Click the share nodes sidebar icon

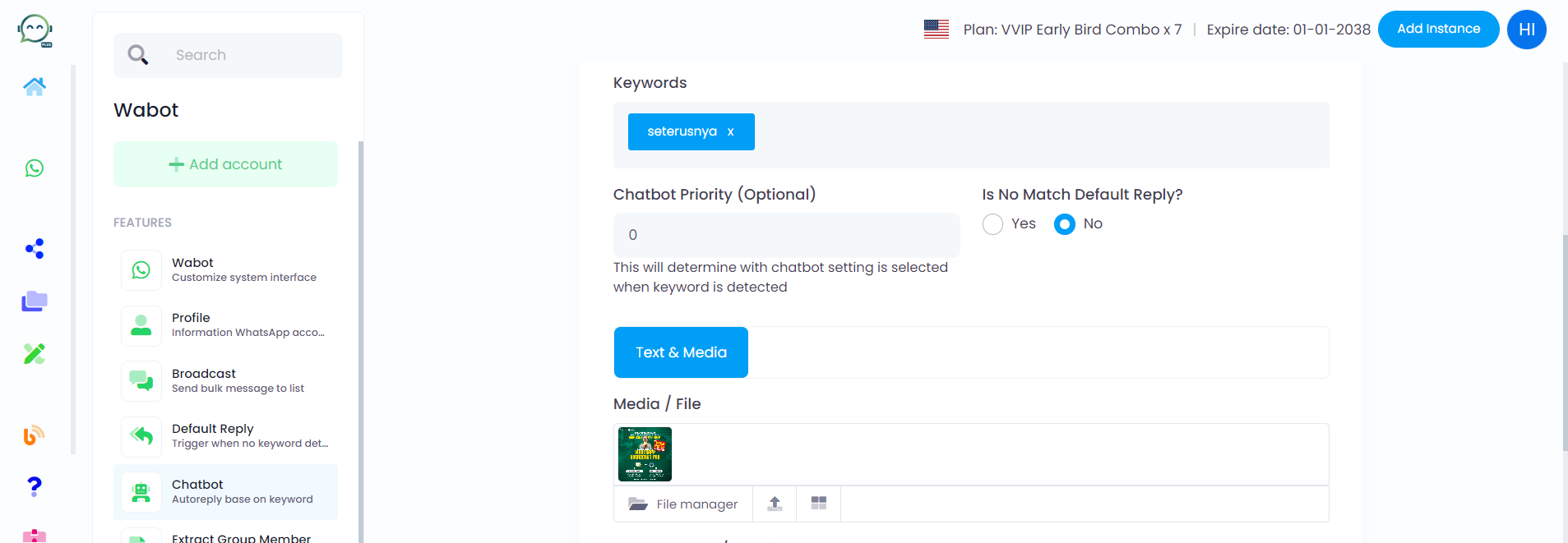(34, 249)
